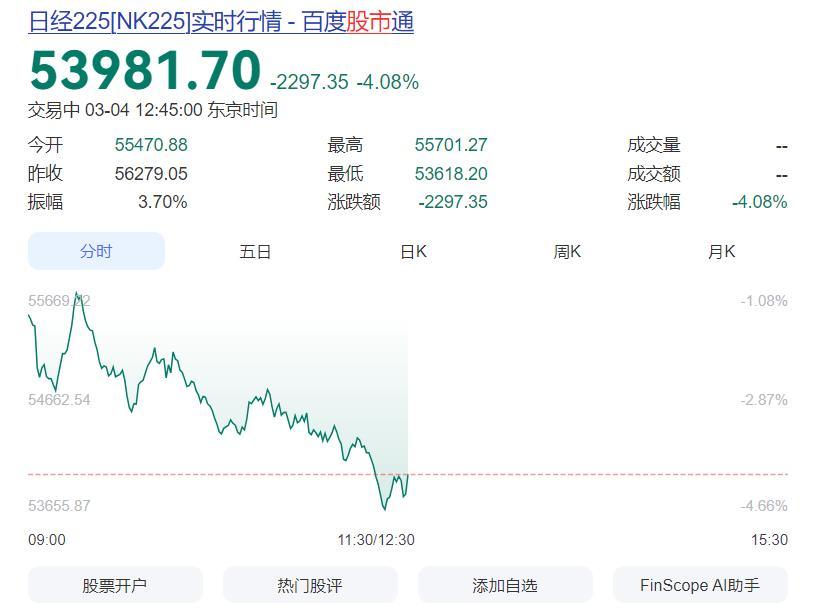This screenshot has width=820, height=615.
Task: Click the 11:30/12:30 midday axis label
Action: (x=375, y=540)
